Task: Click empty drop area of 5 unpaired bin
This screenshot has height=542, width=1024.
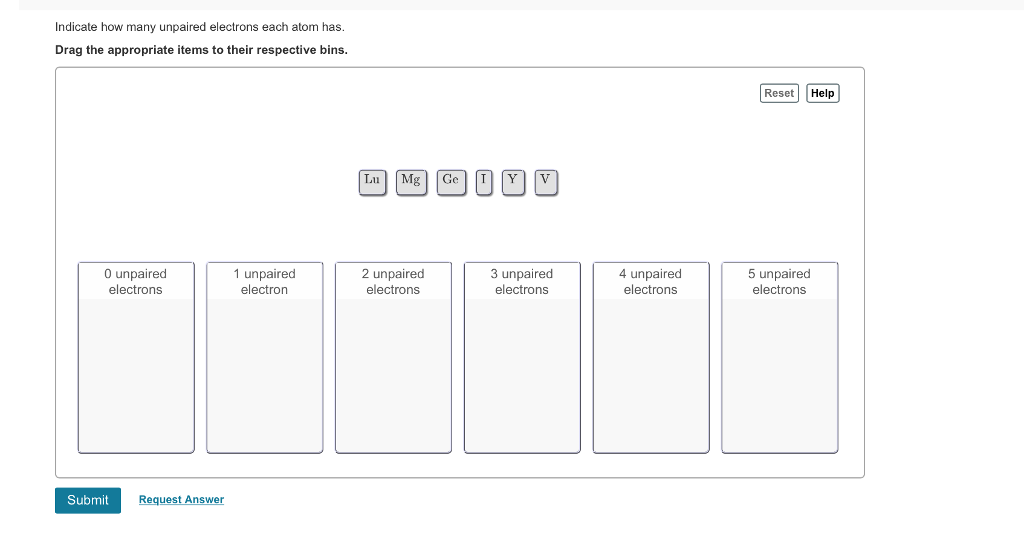Action: click(779, 375)
